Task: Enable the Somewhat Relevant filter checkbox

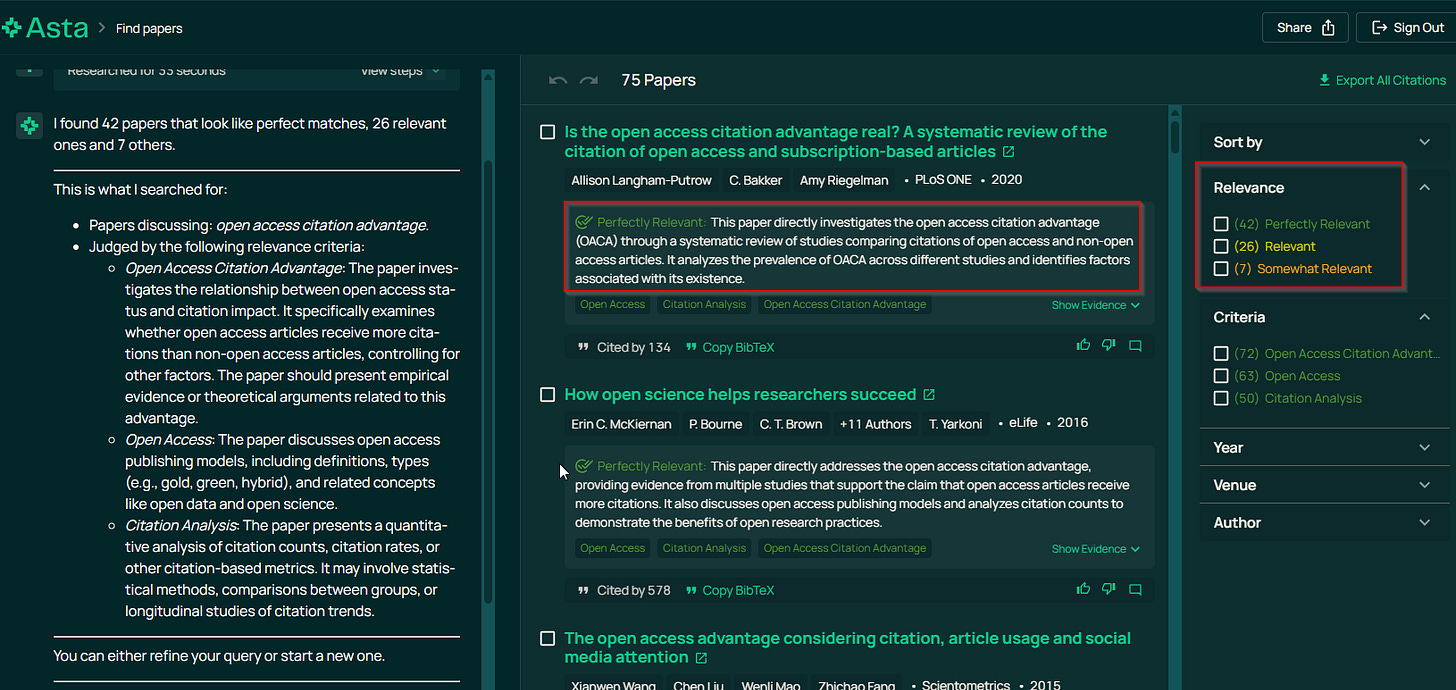Action: [1221, 268]
